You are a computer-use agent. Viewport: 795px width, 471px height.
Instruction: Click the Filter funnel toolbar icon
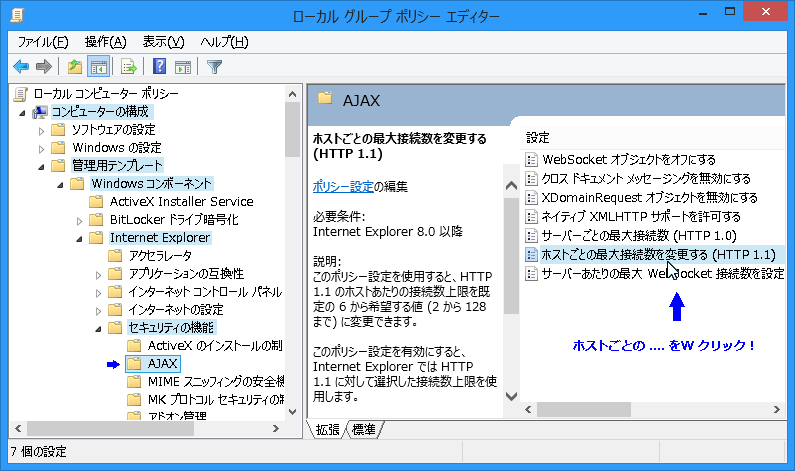tap(214, 66)
